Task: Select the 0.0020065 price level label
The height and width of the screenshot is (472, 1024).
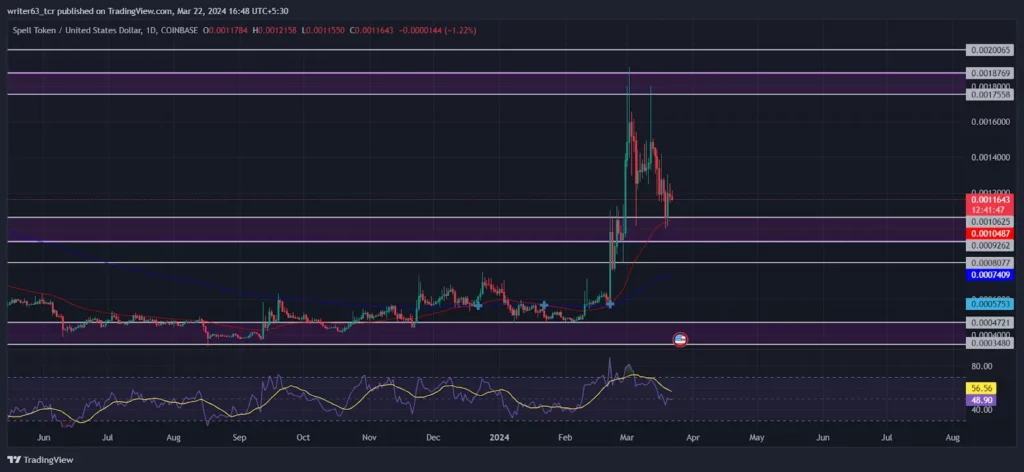Action: (x=990, y=50)
